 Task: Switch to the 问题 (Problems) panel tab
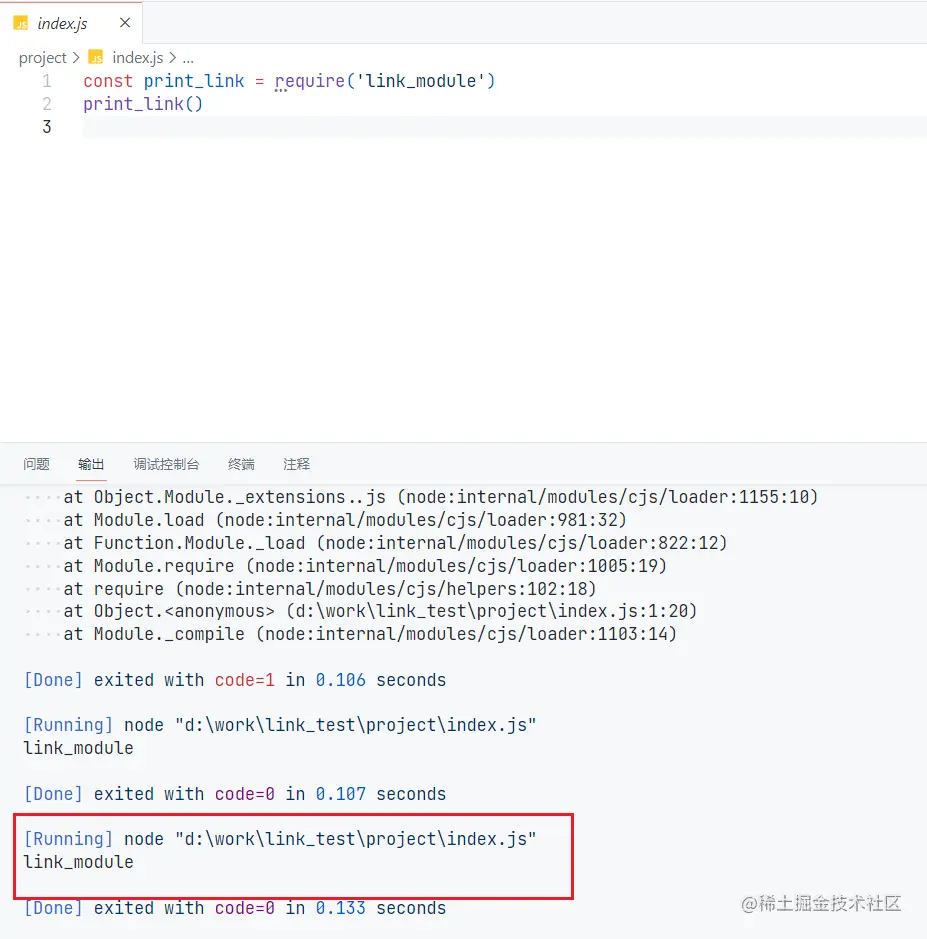[36, 463]
